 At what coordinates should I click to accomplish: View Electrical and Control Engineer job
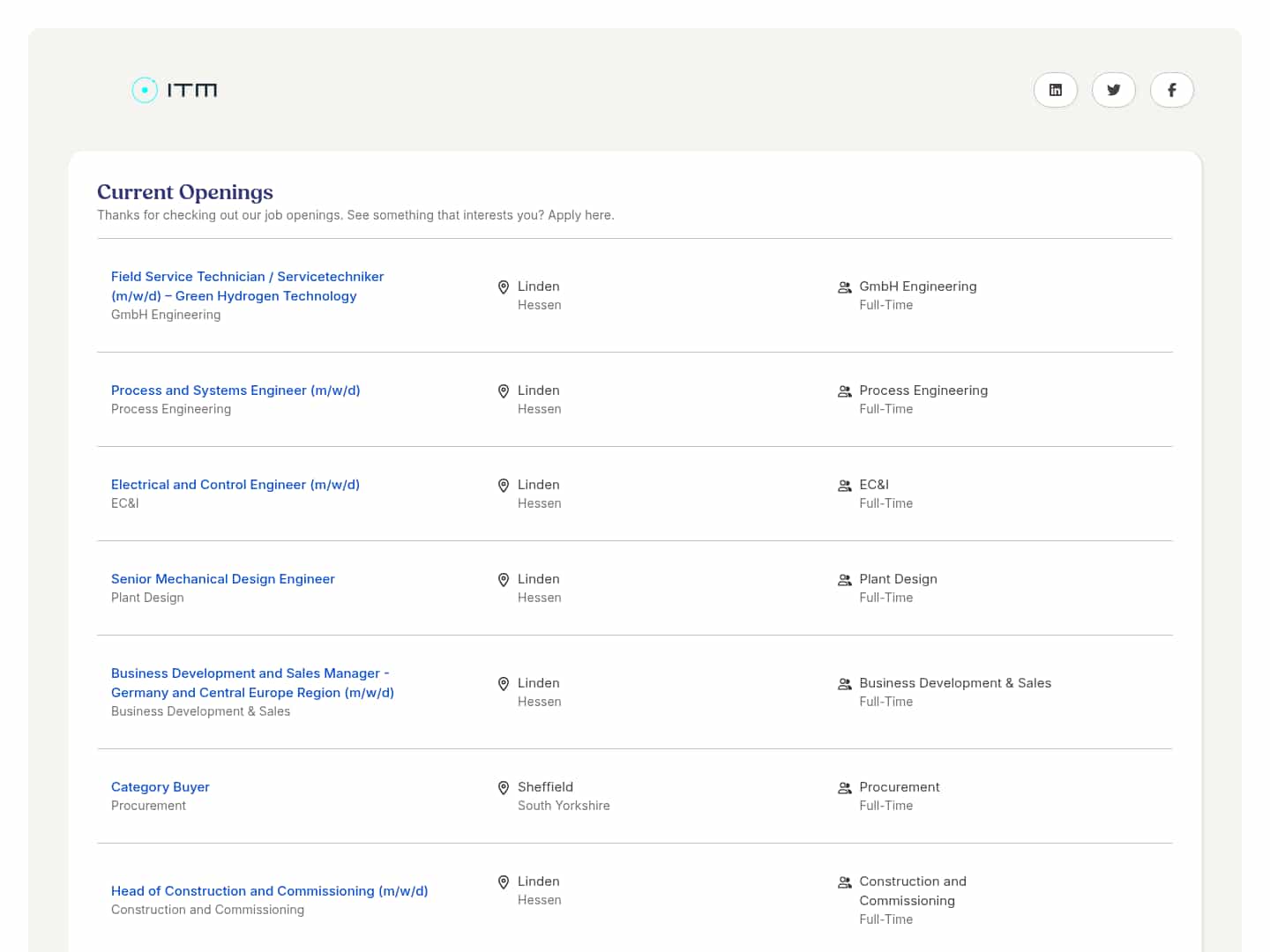(x=235, y=485)
